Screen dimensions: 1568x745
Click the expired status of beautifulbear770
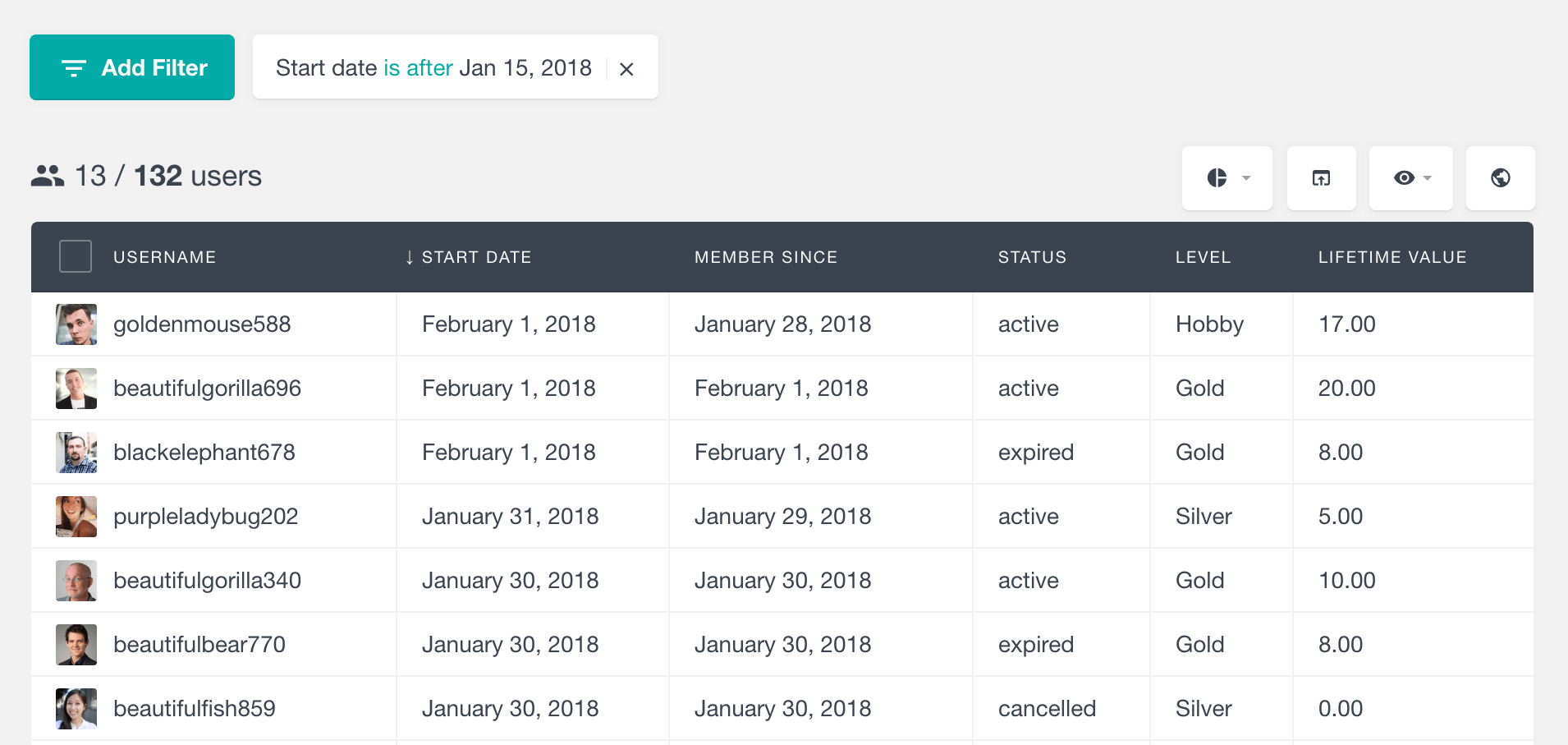1036,645
